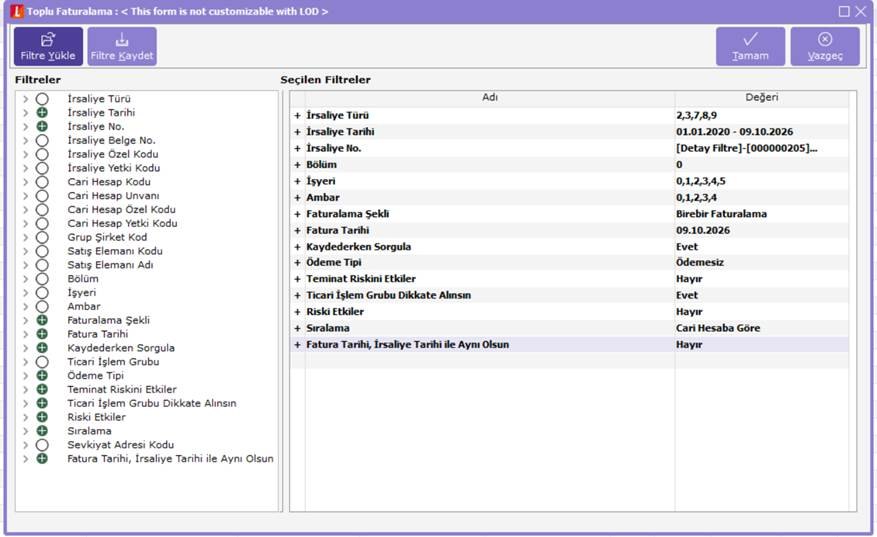Select the Sevkiyat Adresi Kodu tree item
The width and height of the screenshot is (877, 537).
pyautogui.click(x=121, y=445)
